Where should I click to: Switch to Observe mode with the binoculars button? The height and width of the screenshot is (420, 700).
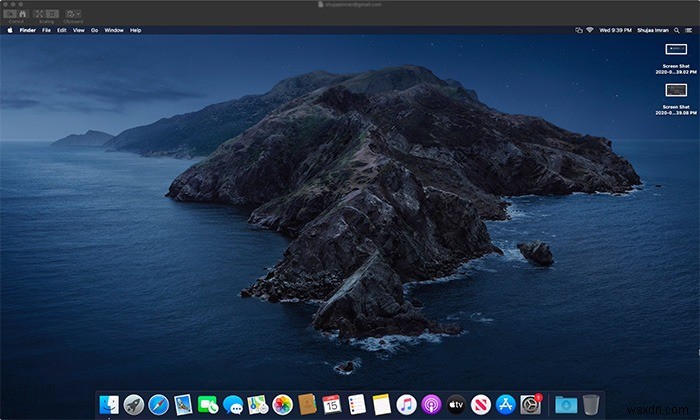(23, 14)
